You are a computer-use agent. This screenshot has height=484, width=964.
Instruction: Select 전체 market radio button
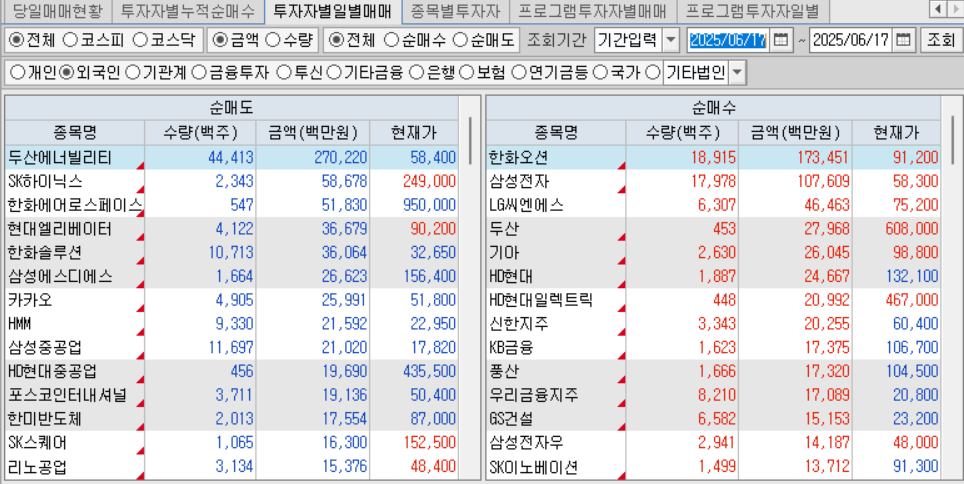click(17, 41)
